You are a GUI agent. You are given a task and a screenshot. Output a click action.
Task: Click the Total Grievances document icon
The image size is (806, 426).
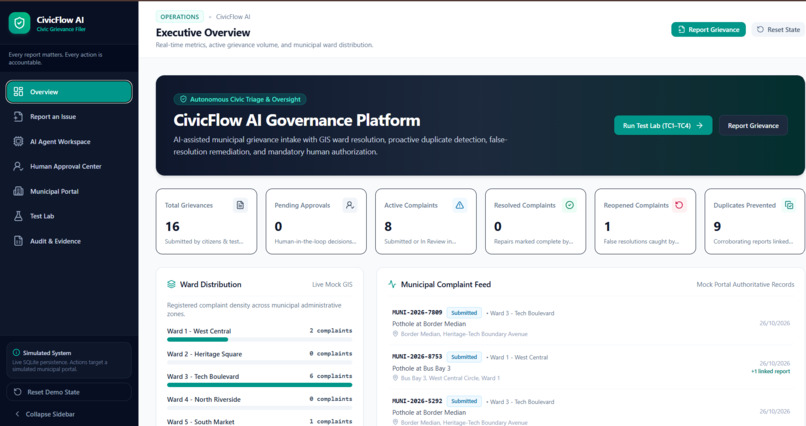coord(240,205)
